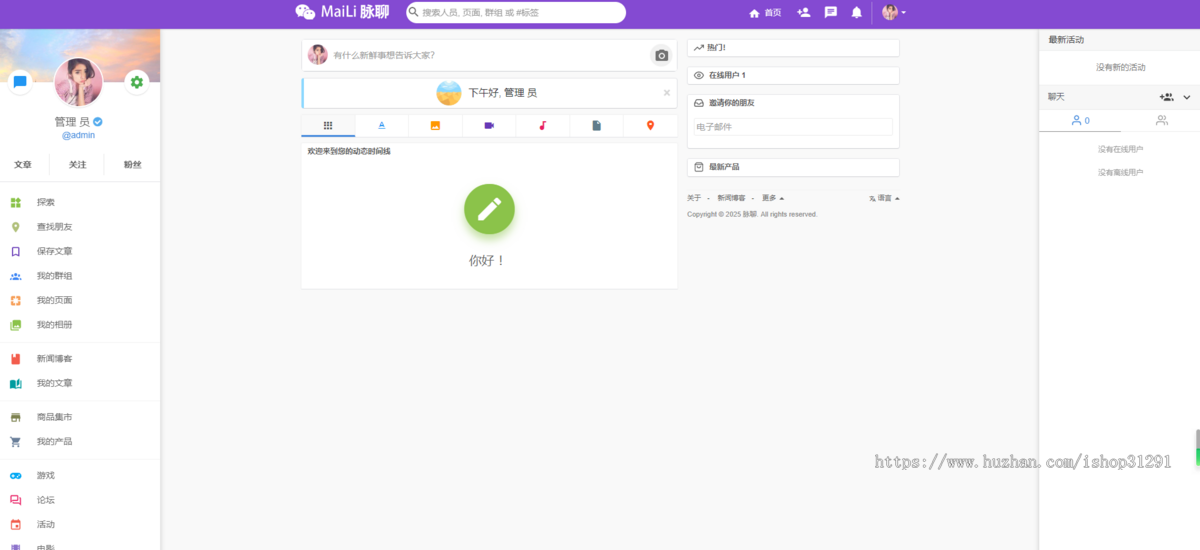Viewport: 1200px width, 550px height.
Task: Open the messages icon in header
Action: coord(831,13)
